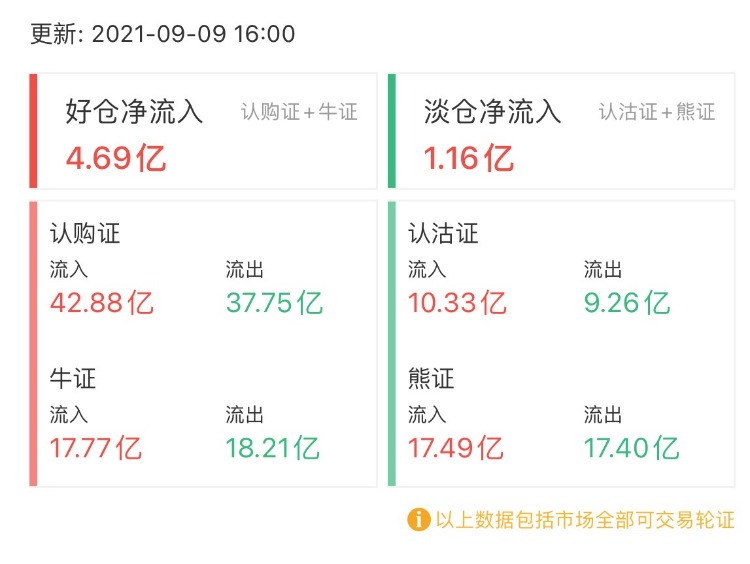This screenshot has height=564, width=750.
Task: Click the 认购证+牛证 subtitle label
Action: point(299,112)
